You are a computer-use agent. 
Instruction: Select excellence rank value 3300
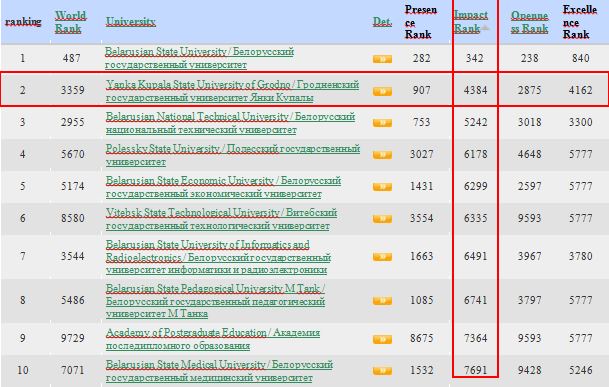point(581,122)
